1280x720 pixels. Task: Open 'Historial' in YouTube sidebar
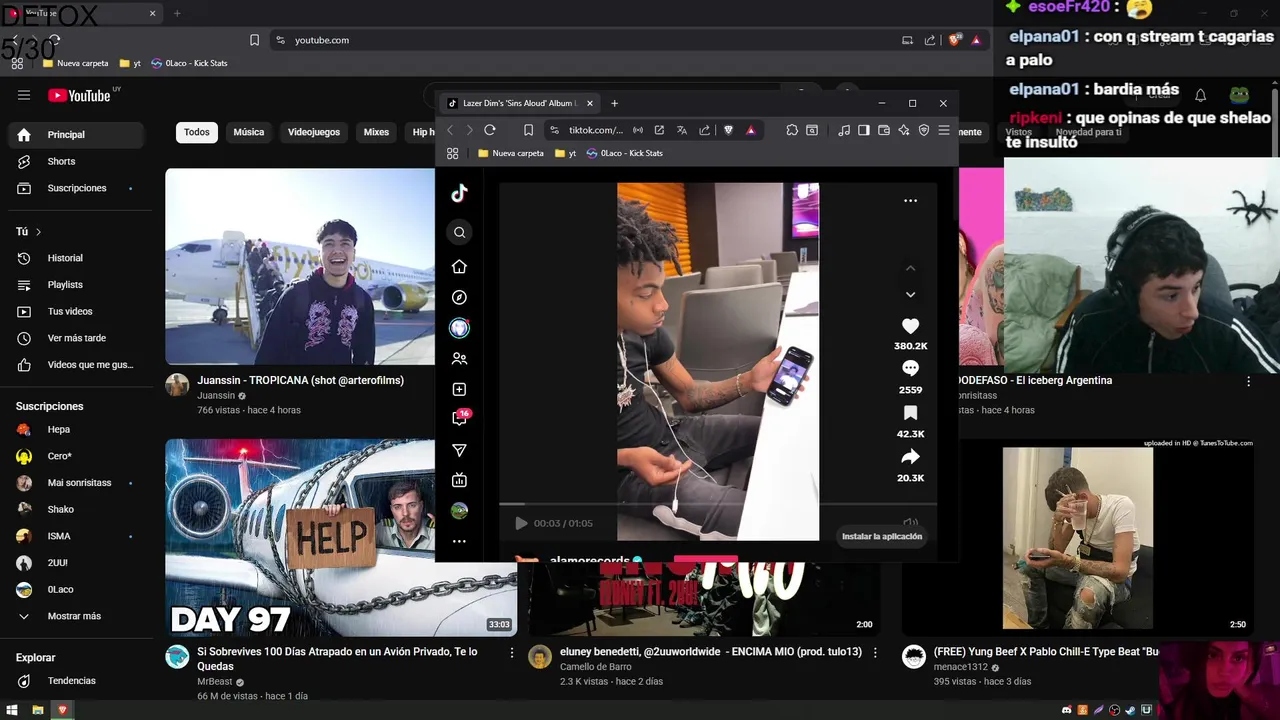pos(75,258)
